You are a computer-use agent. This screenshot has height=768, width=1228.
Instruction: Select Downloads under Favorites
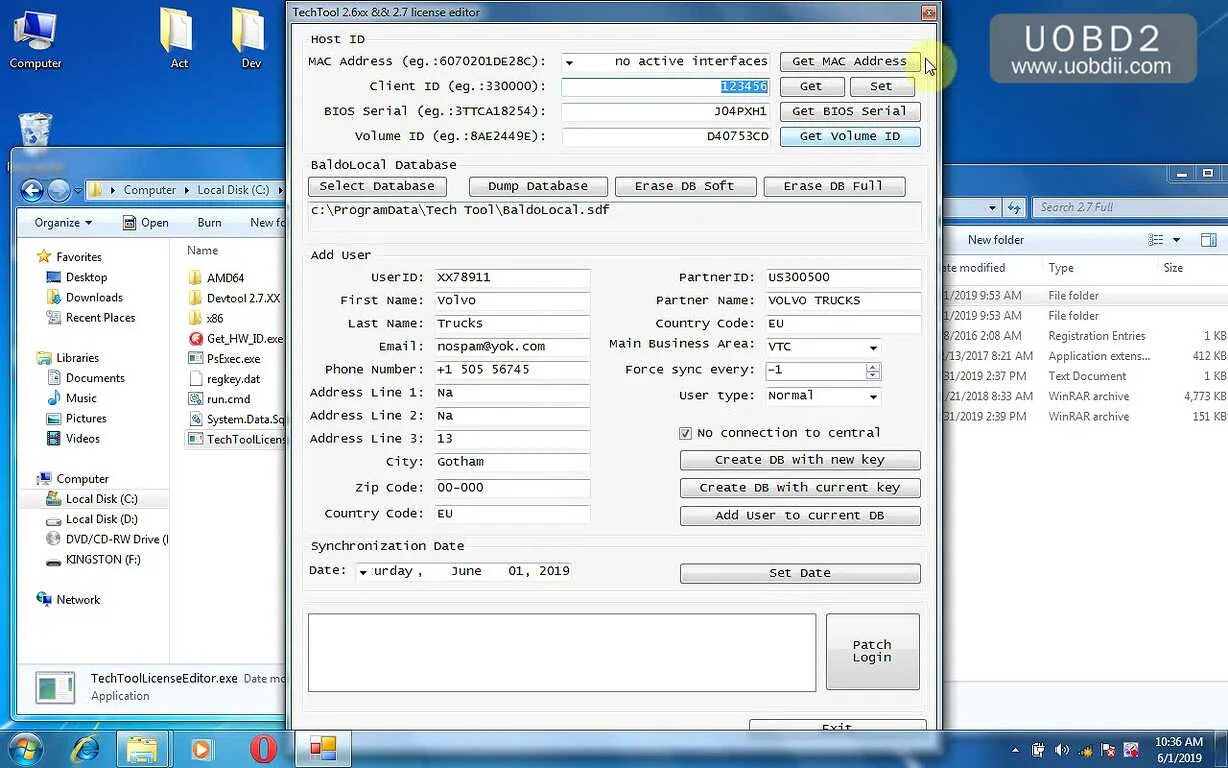click(86, 298)
